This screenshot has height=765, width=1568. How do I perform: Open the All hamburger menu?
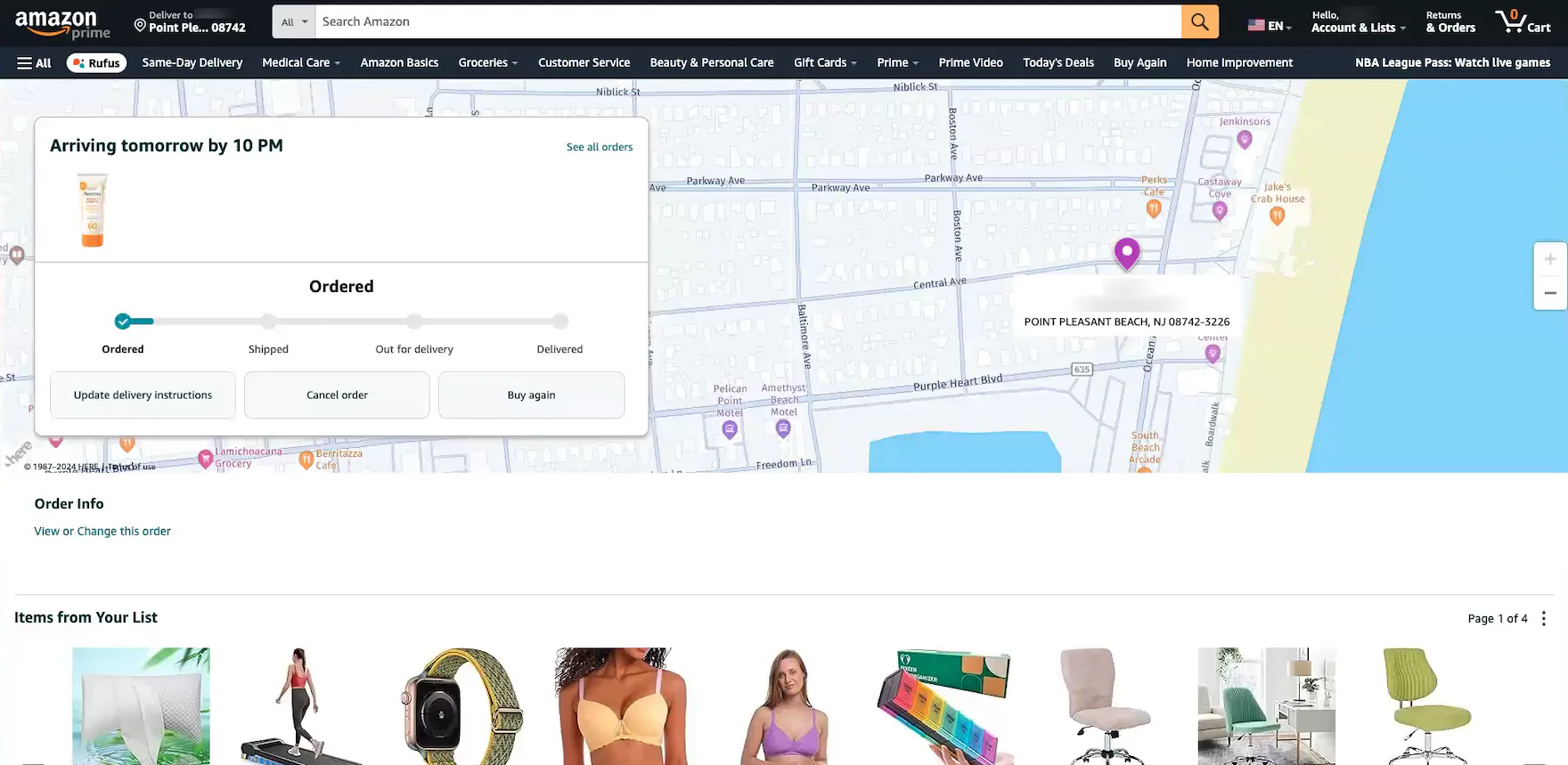(34, 63)
